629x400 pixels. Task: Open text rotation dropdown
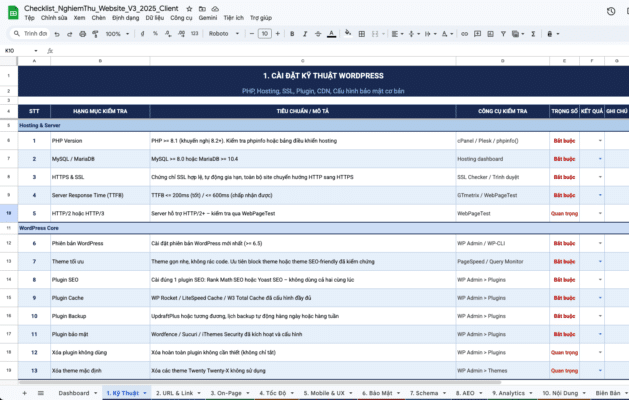pos(447,34)
